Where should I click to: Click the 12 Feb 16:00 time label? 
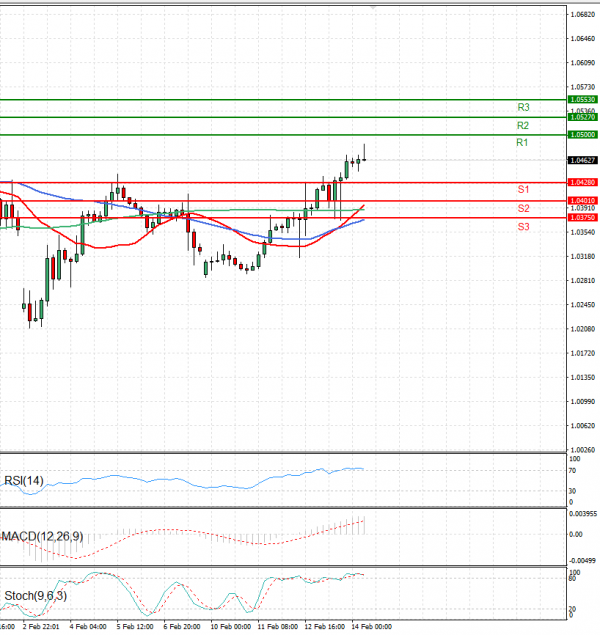point(324,626)
